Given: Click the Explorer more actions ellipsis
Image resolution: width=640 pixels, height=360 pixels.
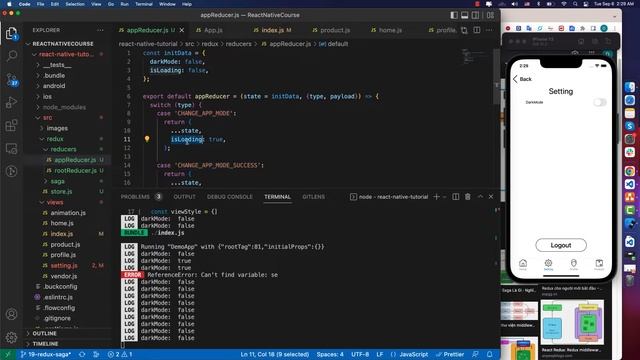Looking at the screenshot, I should pos(100,30).
